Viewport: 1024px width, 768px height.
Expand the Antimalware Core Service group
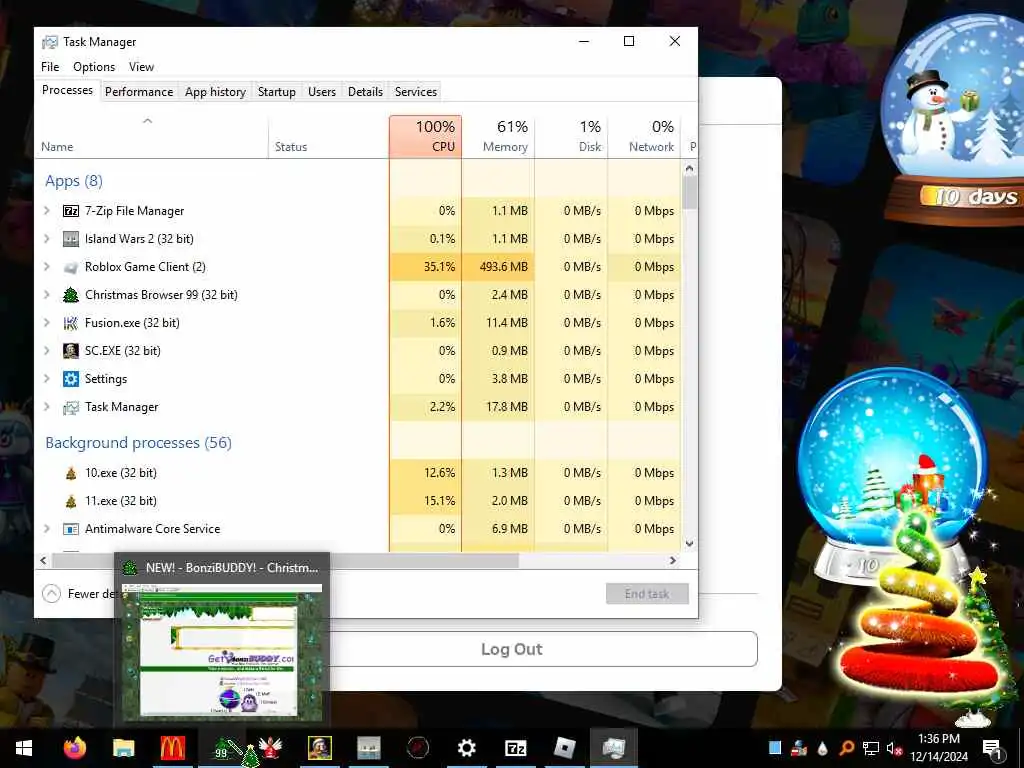(x=47, y=529)
